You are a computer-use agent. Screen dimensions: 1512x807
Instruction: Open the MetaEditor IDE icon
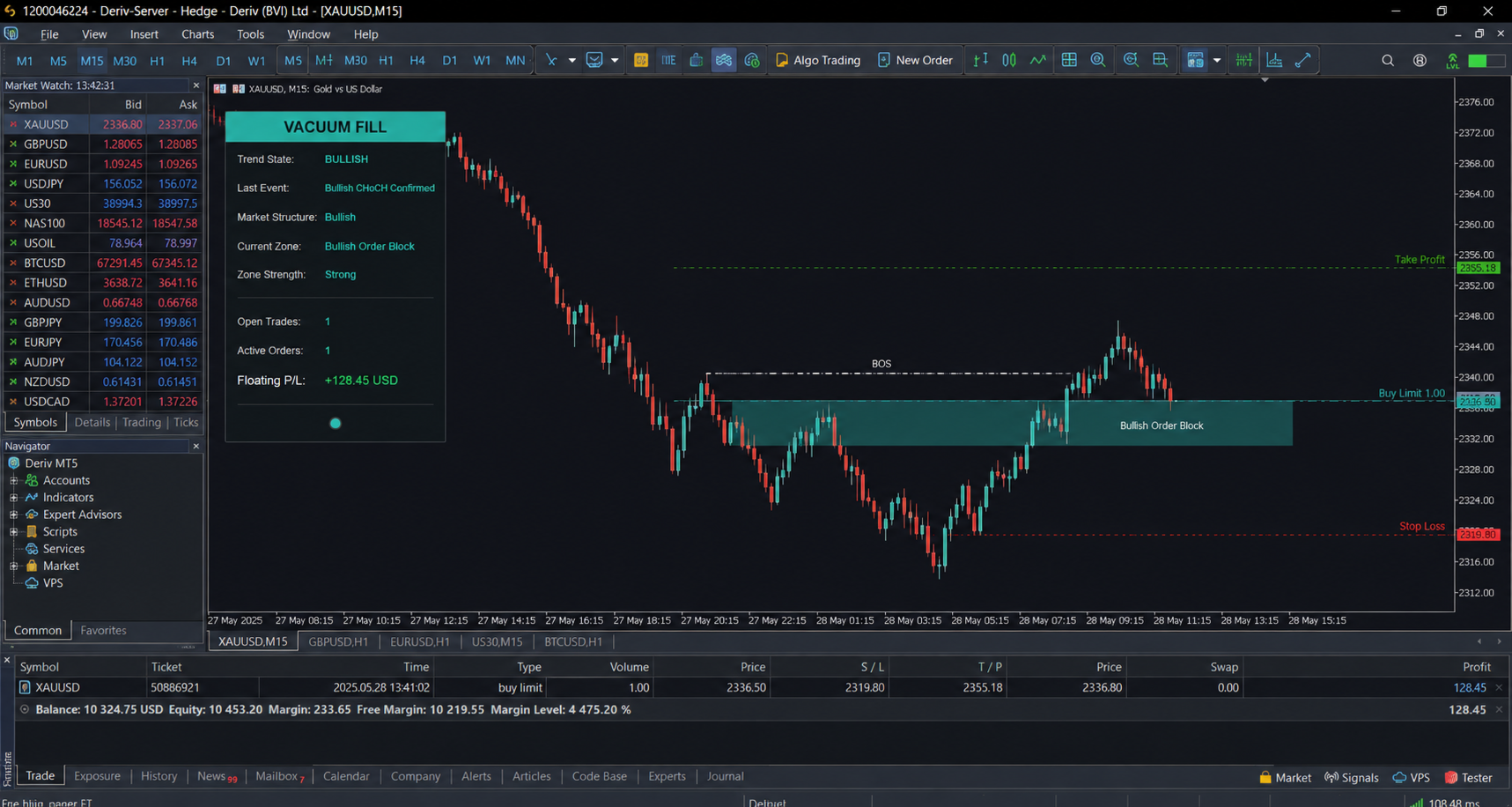641,60
